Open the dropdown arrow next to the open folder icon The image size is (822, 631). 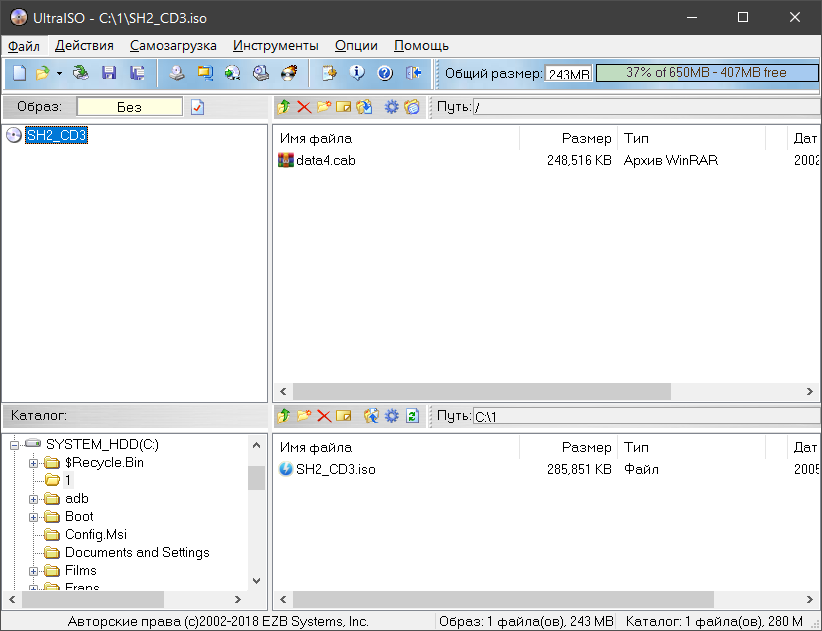(59, 73)
